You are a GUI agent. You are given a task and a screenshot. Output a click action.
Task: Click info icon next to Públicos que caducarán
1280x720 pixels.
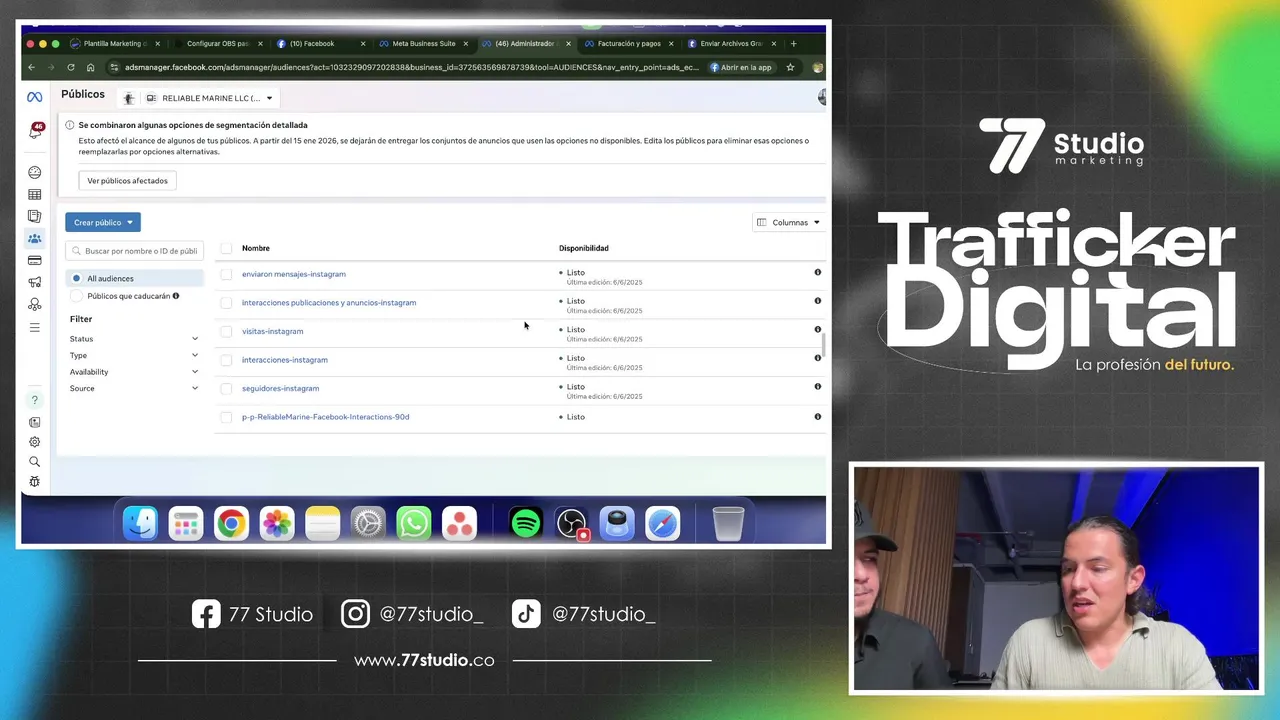(x=176, y=296)
